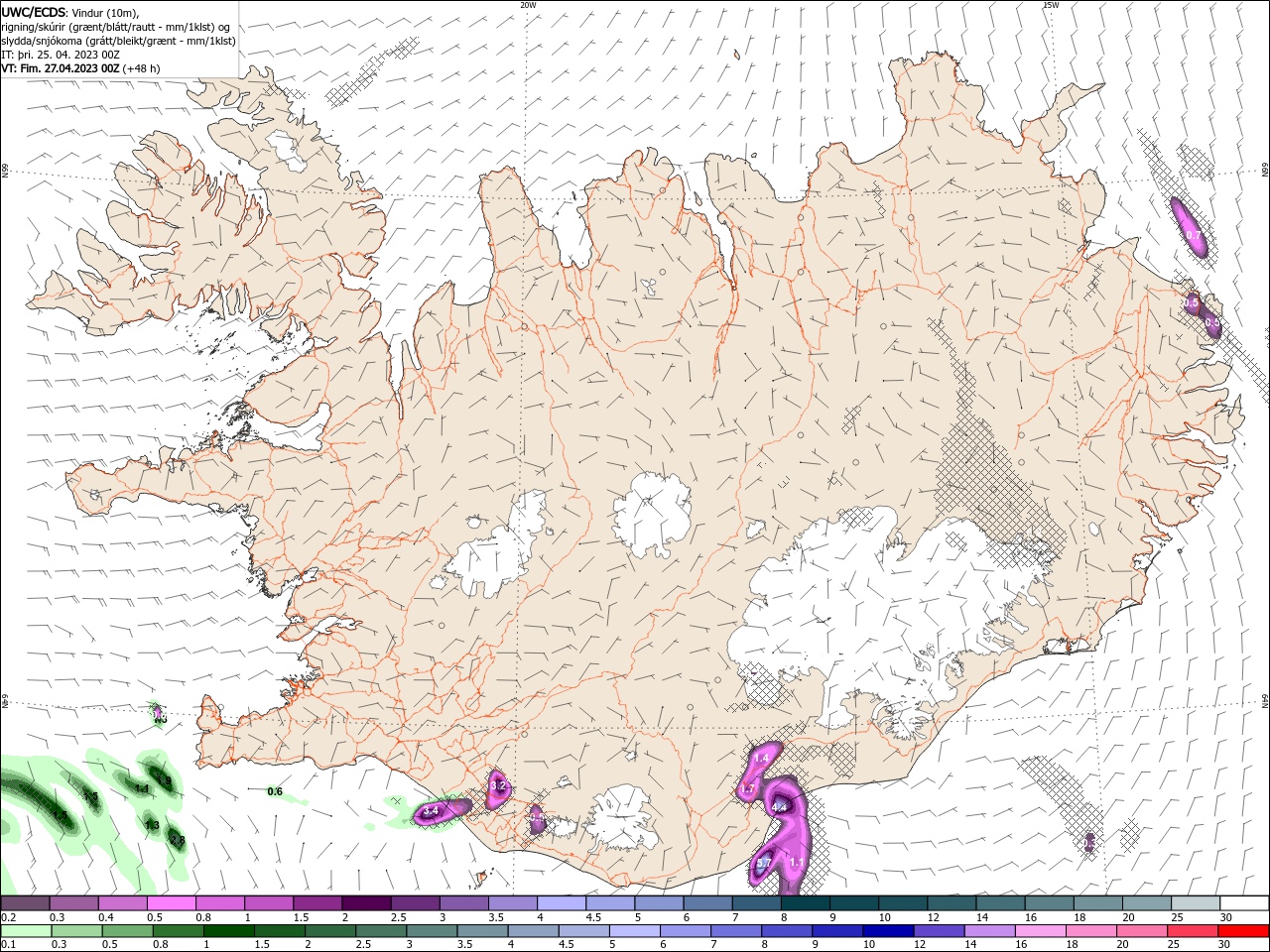
Task: Choose the upper legend swatch labeled 1.5
Action: tap(317, 903)
